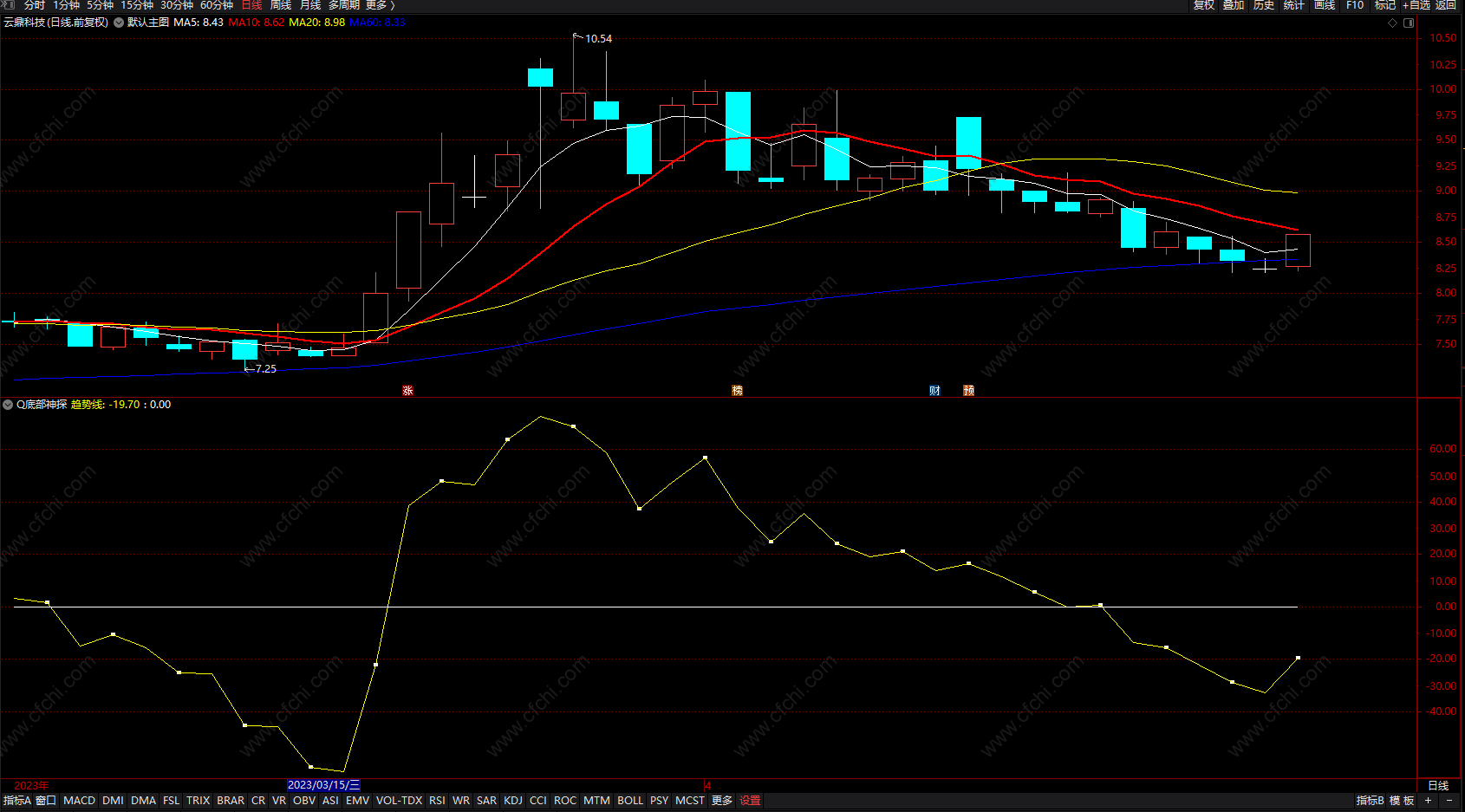The height and width of the screenshot is (812, 1465).
Task: Open the 多周期 multi-period view
Action: 343,5
